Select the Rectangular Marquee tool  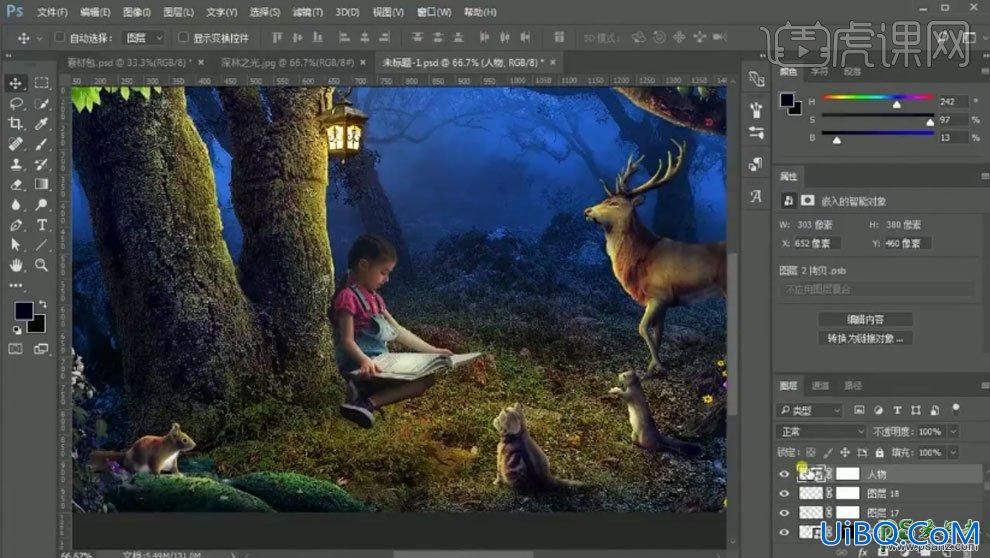(x=42, y=83)
